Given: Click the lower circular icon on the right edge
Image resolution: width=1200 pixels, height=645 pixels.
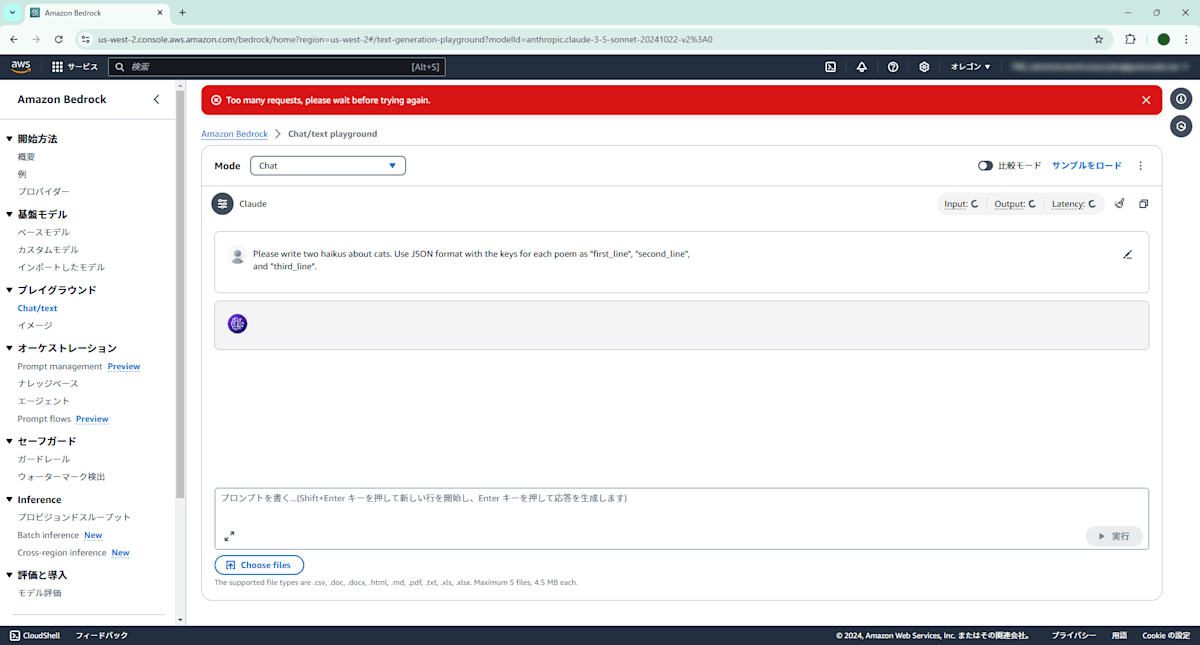Looking at the screenshot, I should 1181,126.
